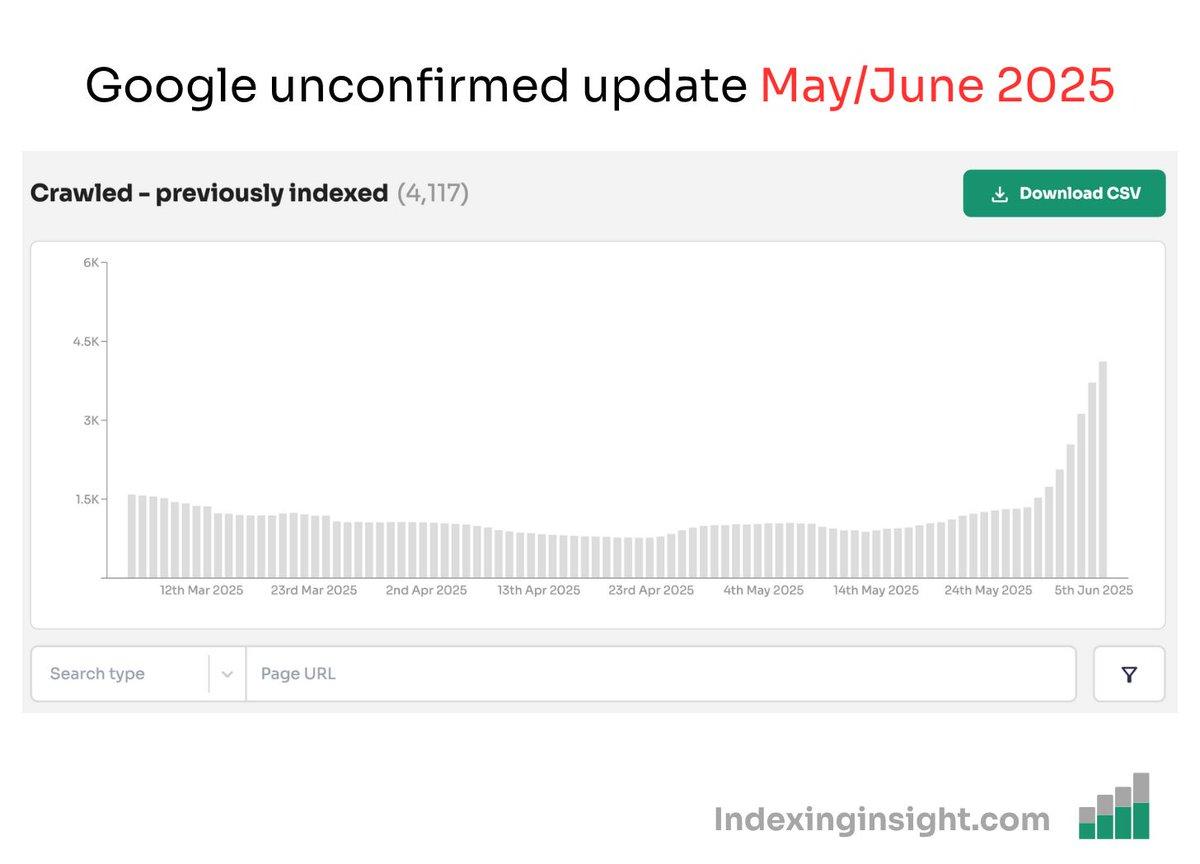This screenshot has width=1200, height=864.
Task: Open the filter funnel icon button
Action: 1129,674
